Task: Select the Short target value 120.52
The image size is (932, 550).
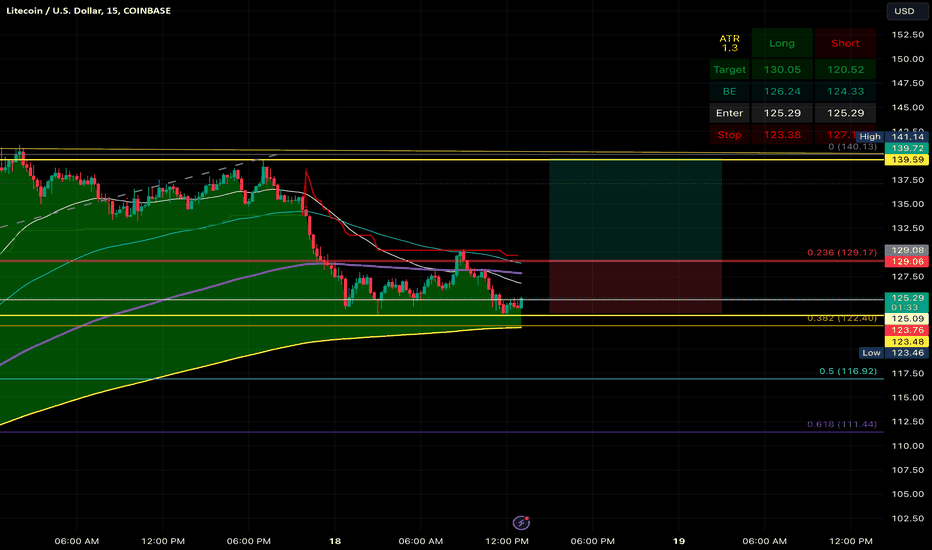Action: pos(845,70)
